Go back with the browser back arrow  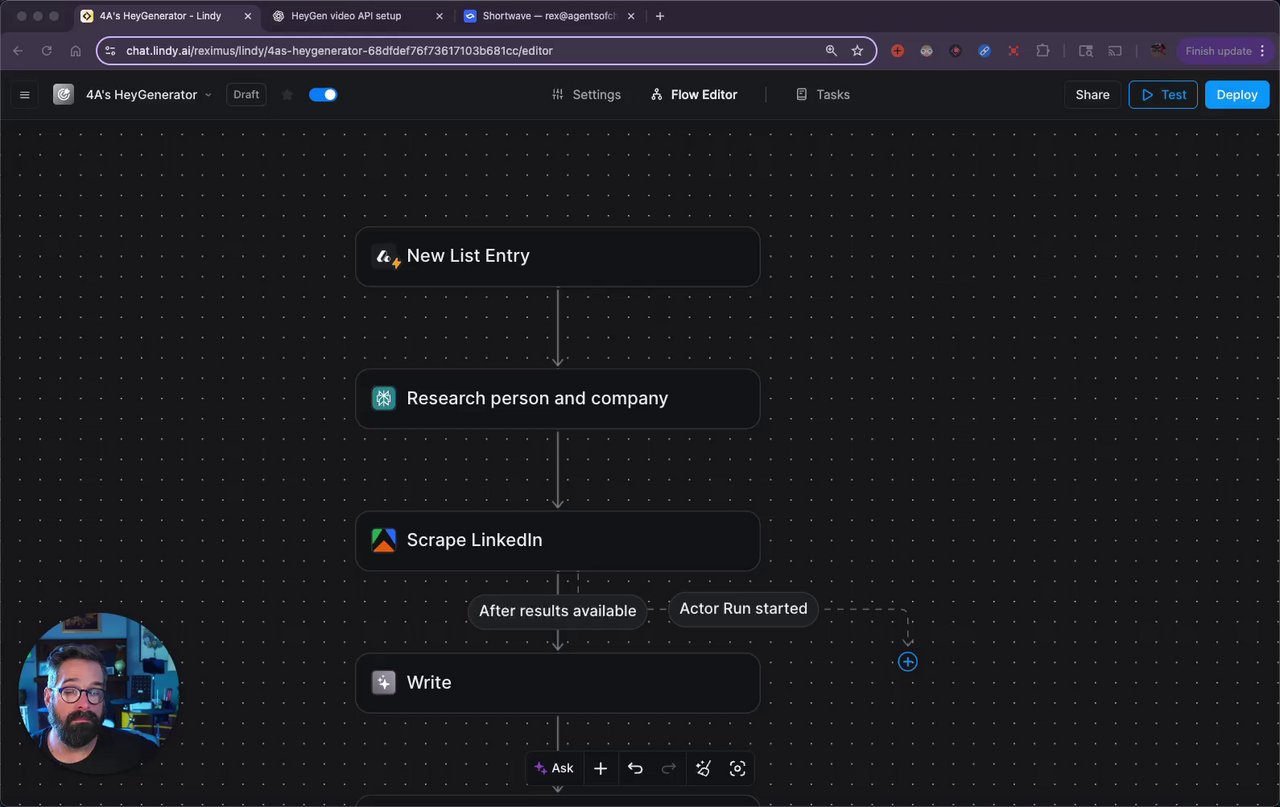point(18,51)
